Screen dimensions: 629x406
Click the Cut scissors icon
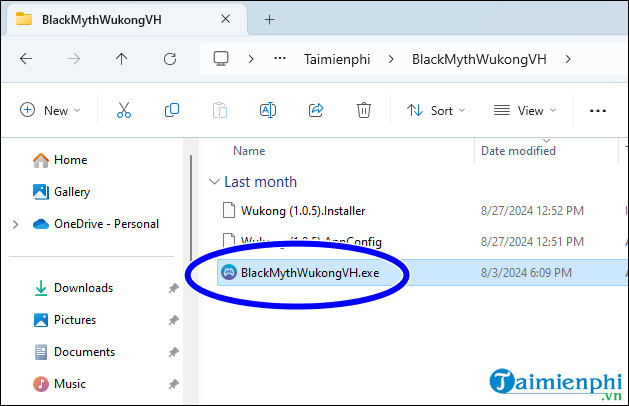(x=124, y=110)
